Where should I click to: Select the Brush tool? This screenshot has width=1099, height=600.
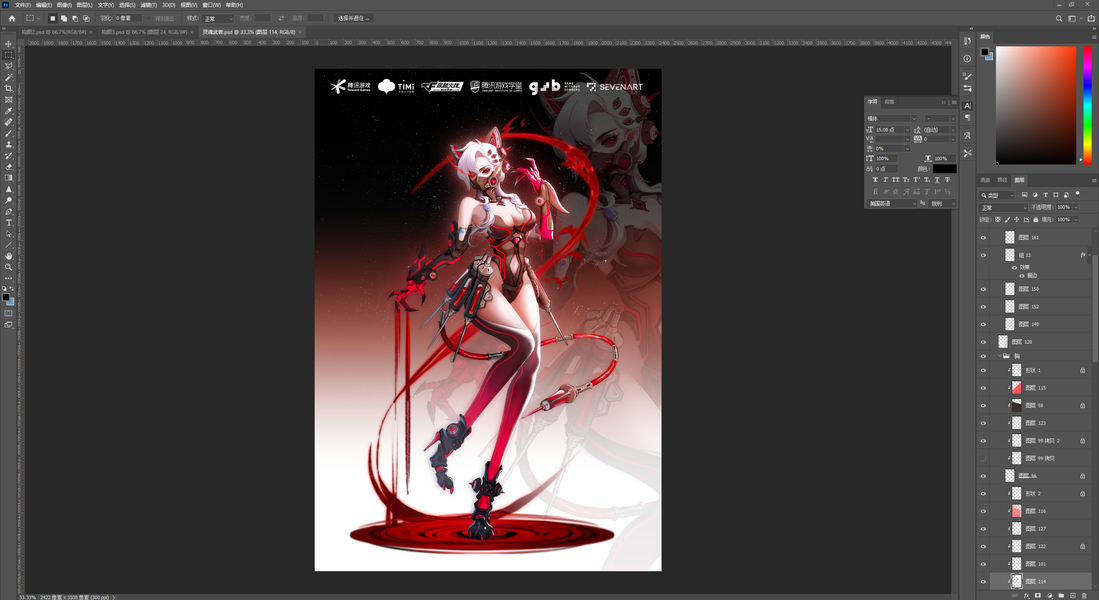click(8, 133)
